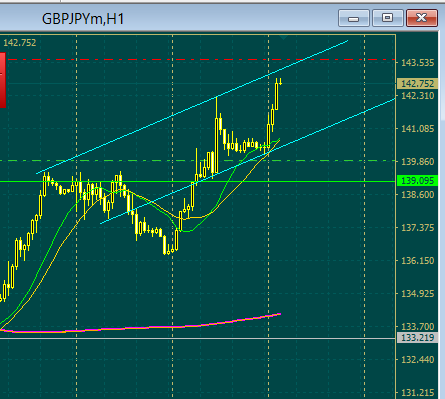
Task: Select the red dash-dot horizontal line at 143.535
Action: click(x=200, y=60)
